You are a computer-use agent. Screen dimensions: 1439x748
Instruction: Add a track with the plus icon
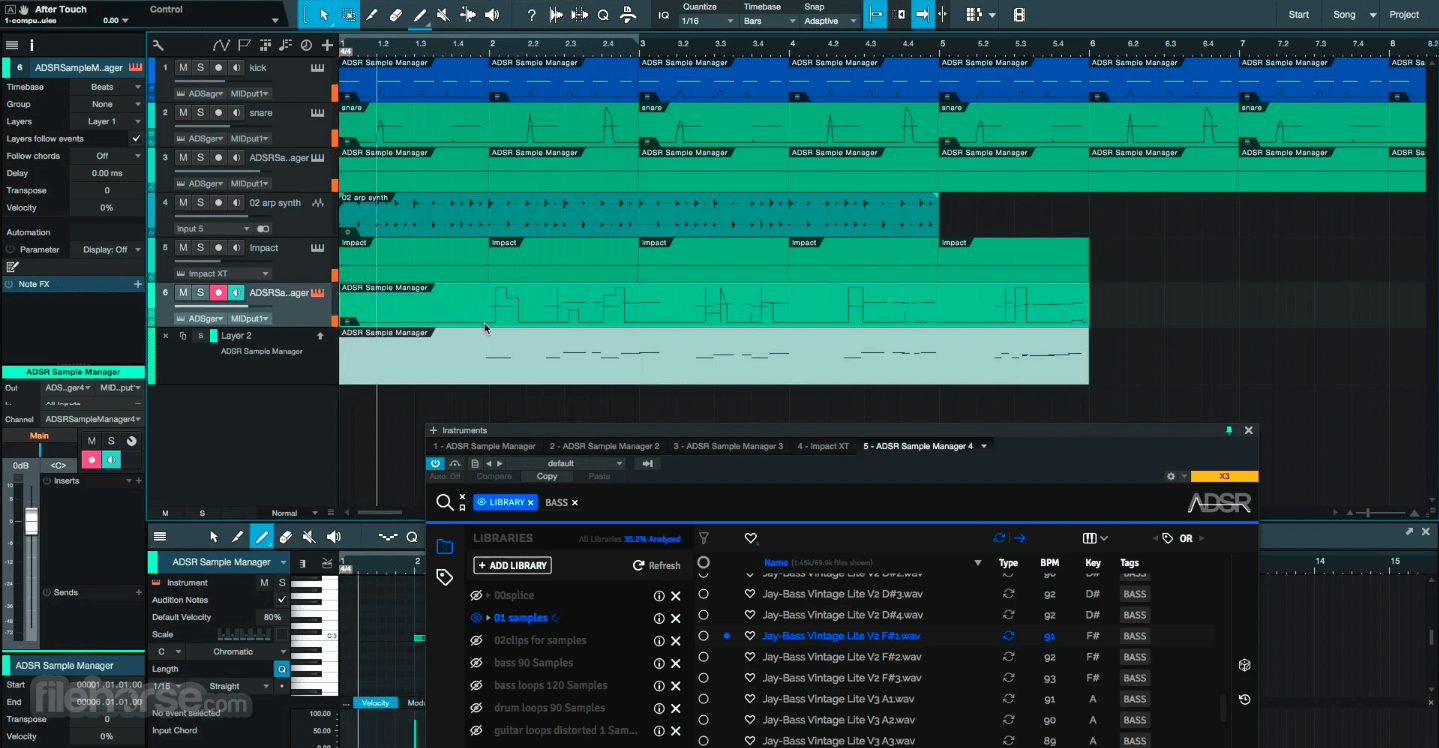(x=327, y=45)
